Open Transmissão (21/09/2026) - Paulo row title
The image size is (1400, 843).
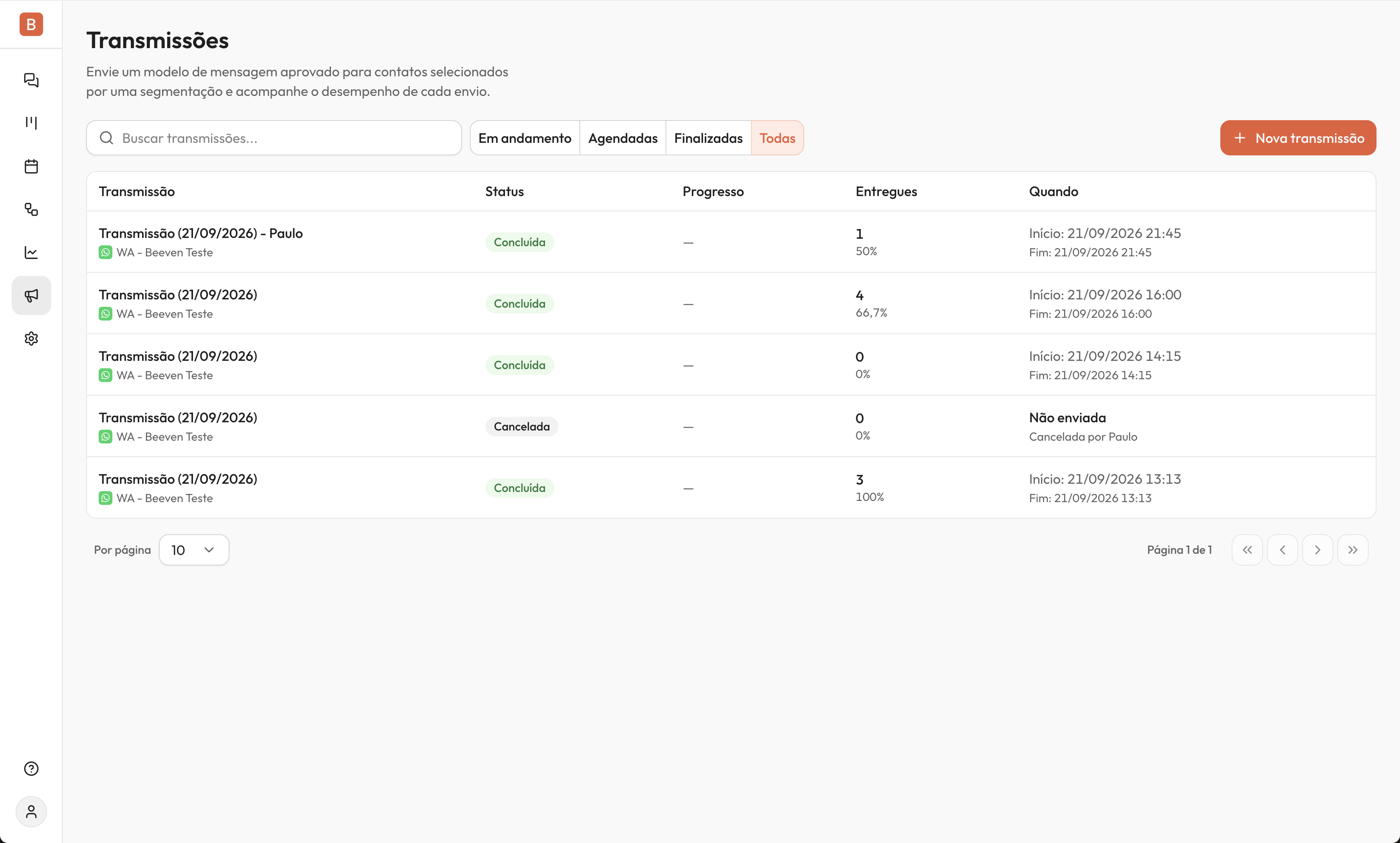coord(200,234)
